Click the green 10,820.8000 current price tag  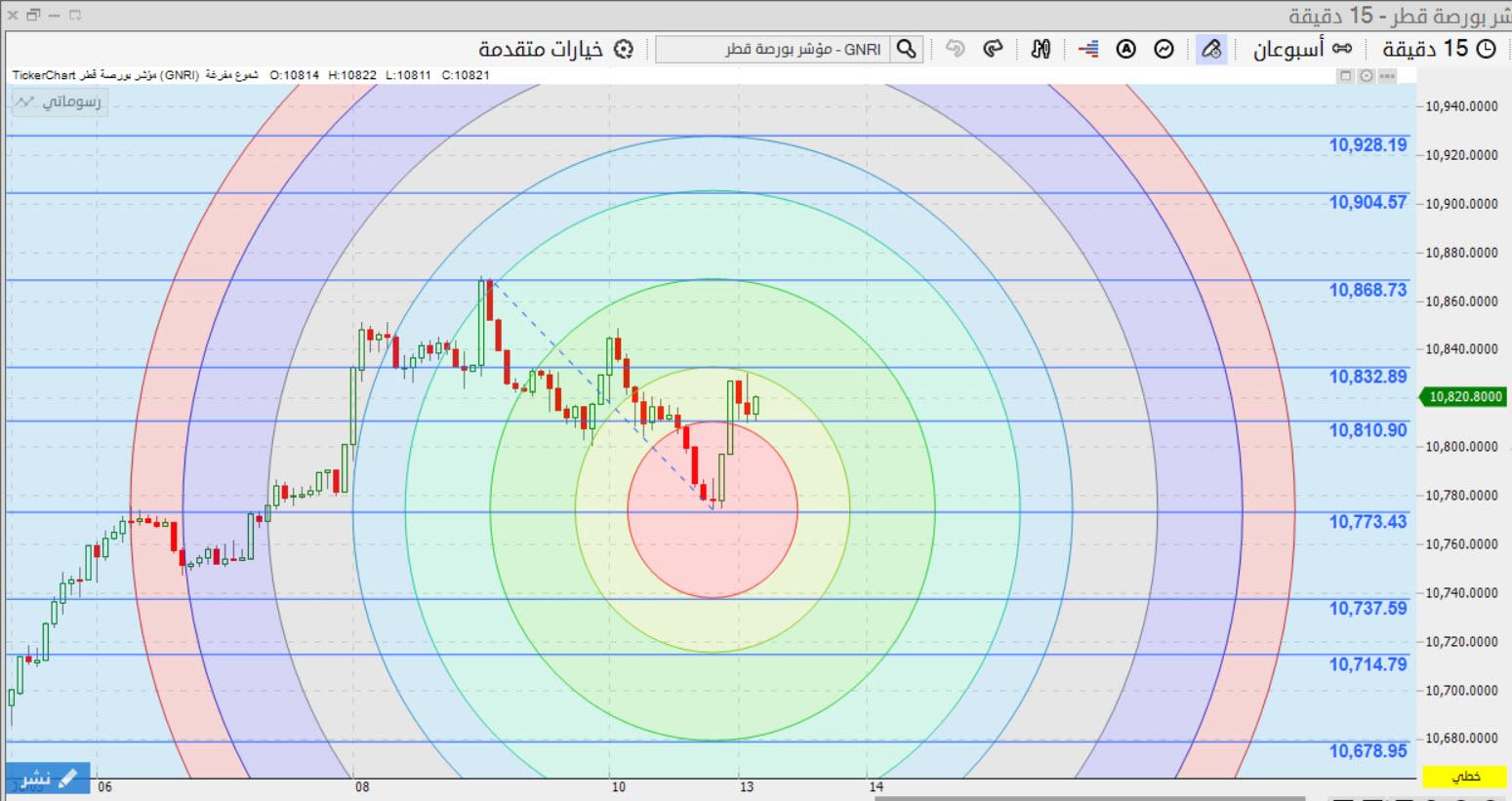[1465, 397]
